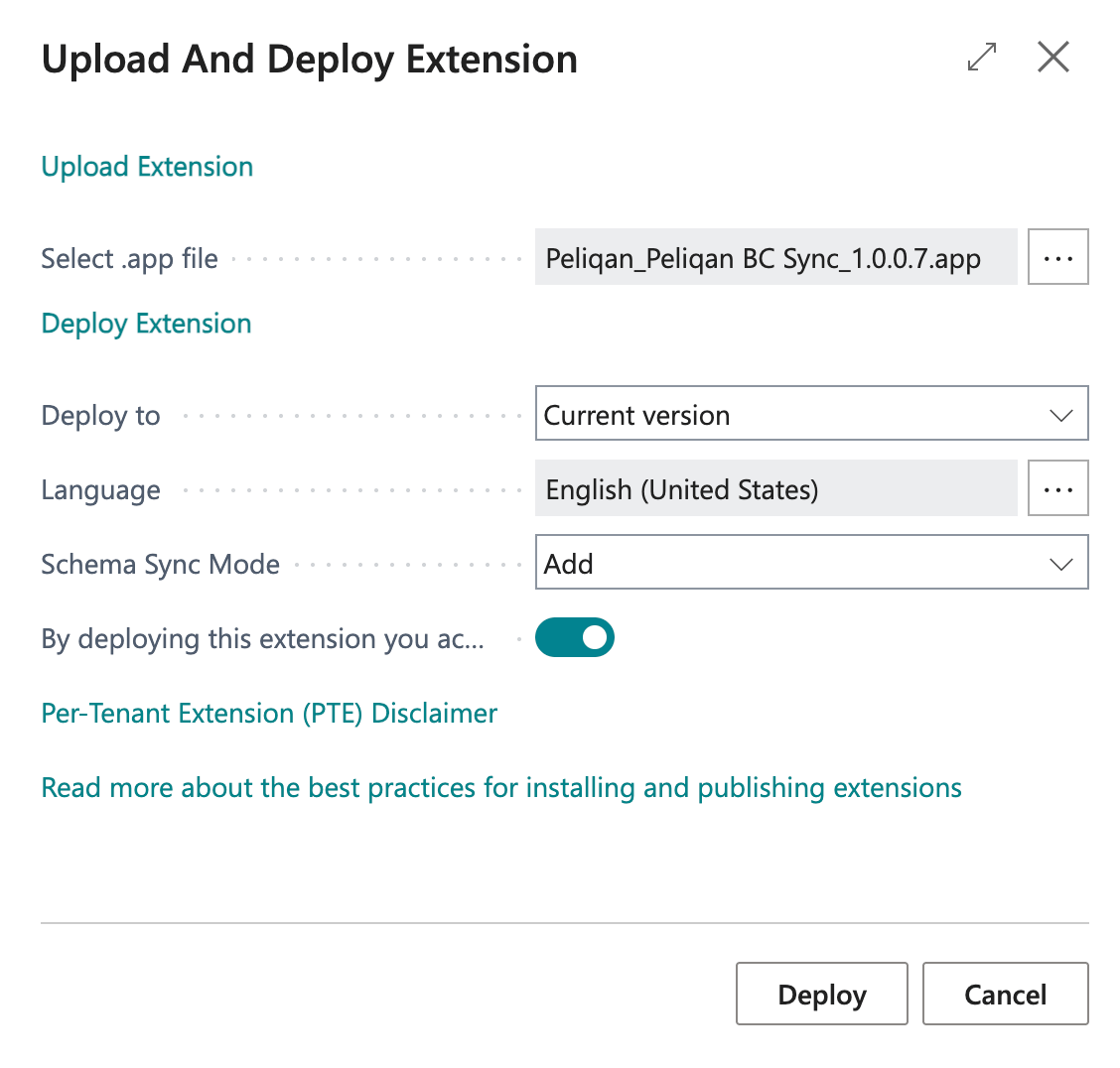1120x1068 pixels.
Task: Open the Deploy to dropdown
Action: pos(811,413)
